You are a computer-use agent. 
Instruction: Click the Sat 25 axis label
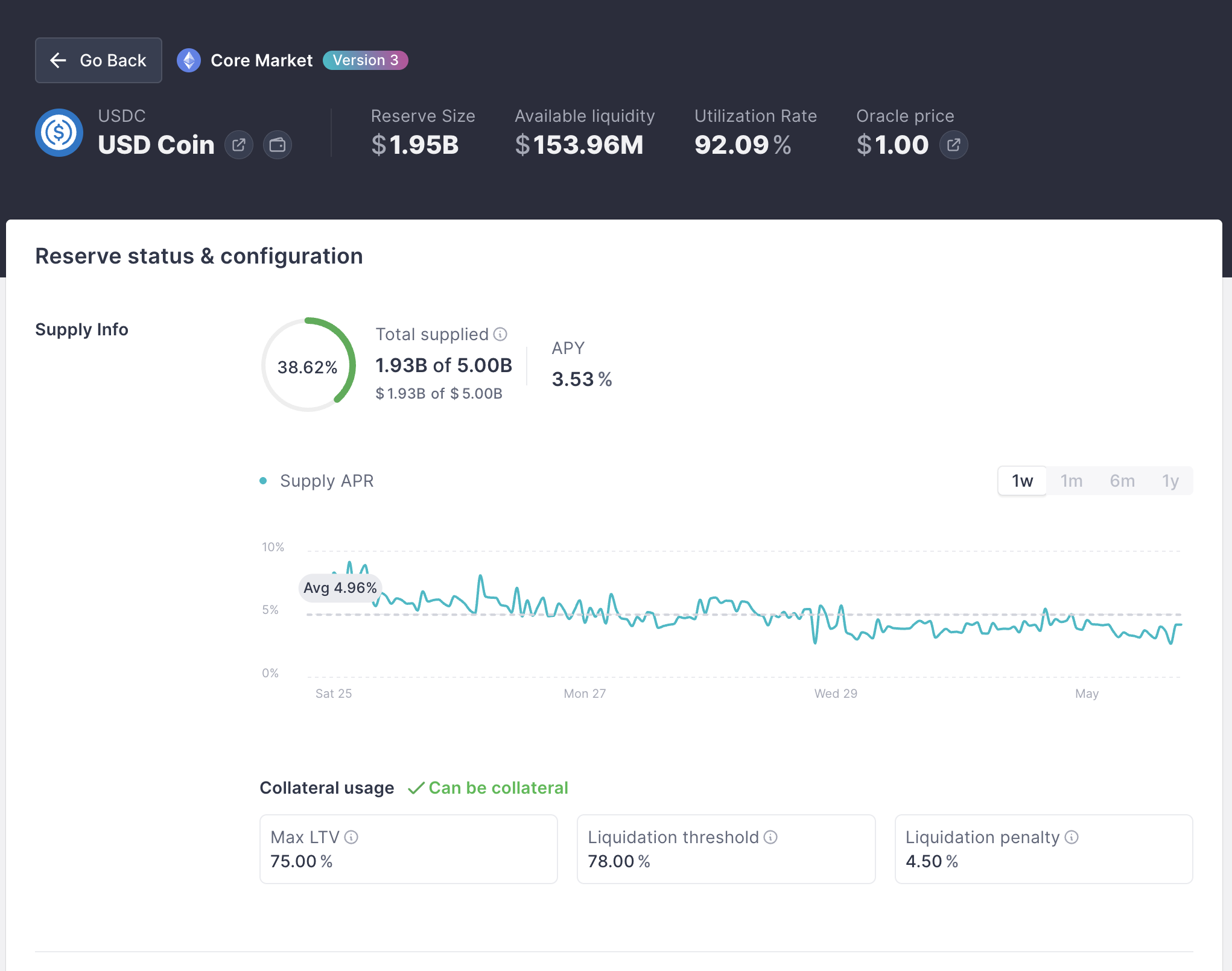(x=334, y=694)
